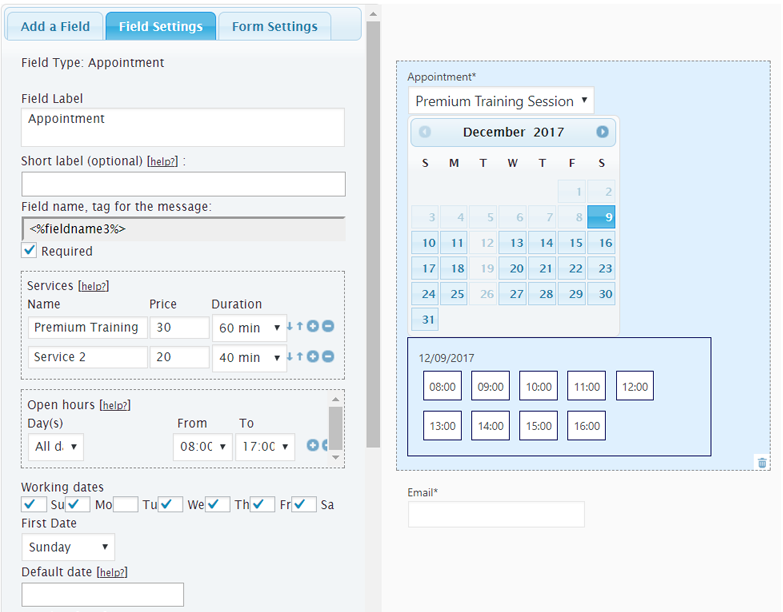Move Premium Training service down

click(290, 327)
